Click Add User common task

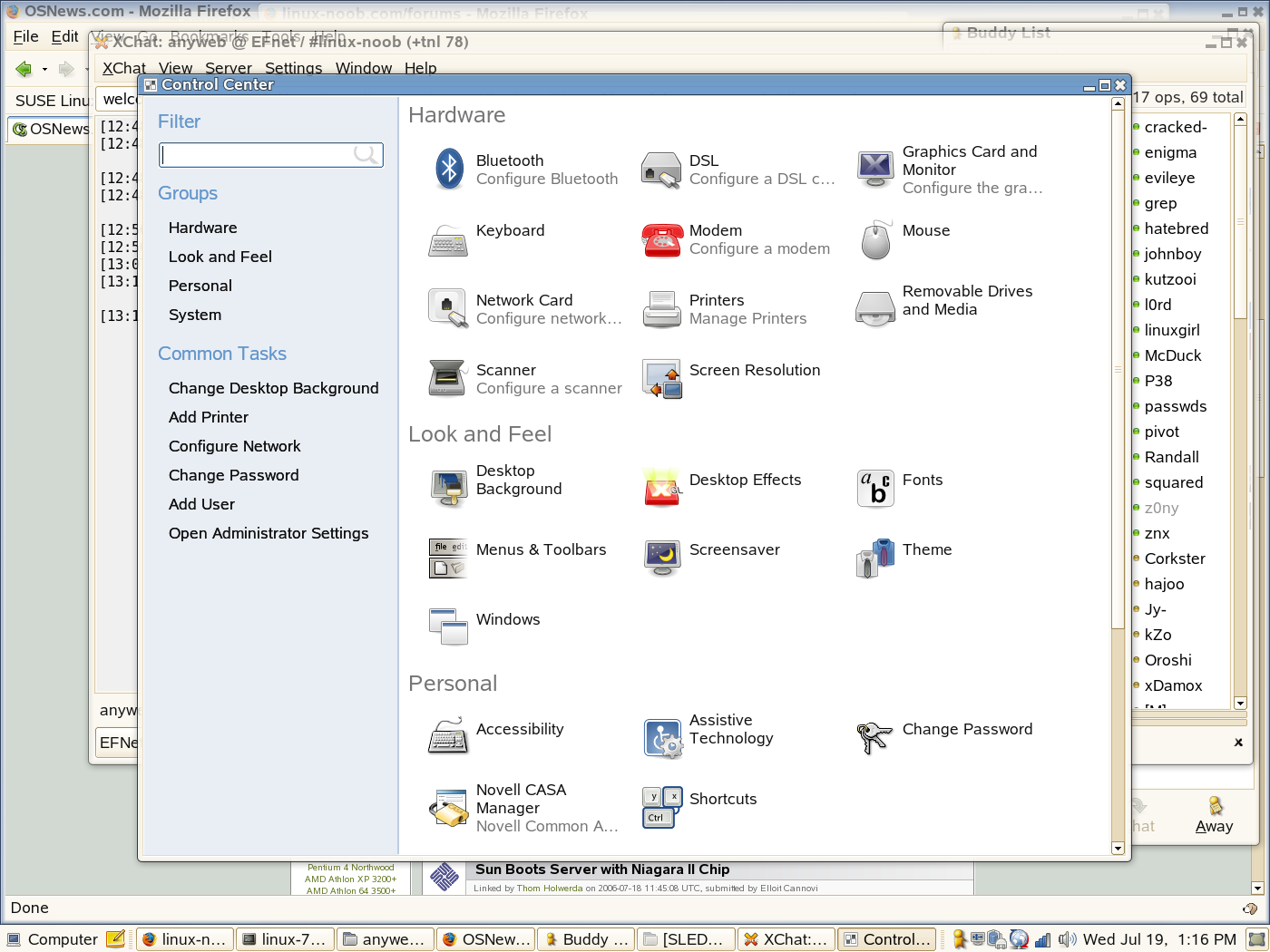[x=201, y=504]
